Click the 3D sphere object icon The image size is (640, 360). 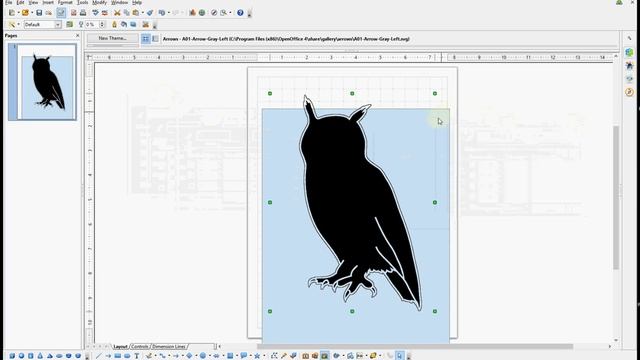[x=21, y=356]
